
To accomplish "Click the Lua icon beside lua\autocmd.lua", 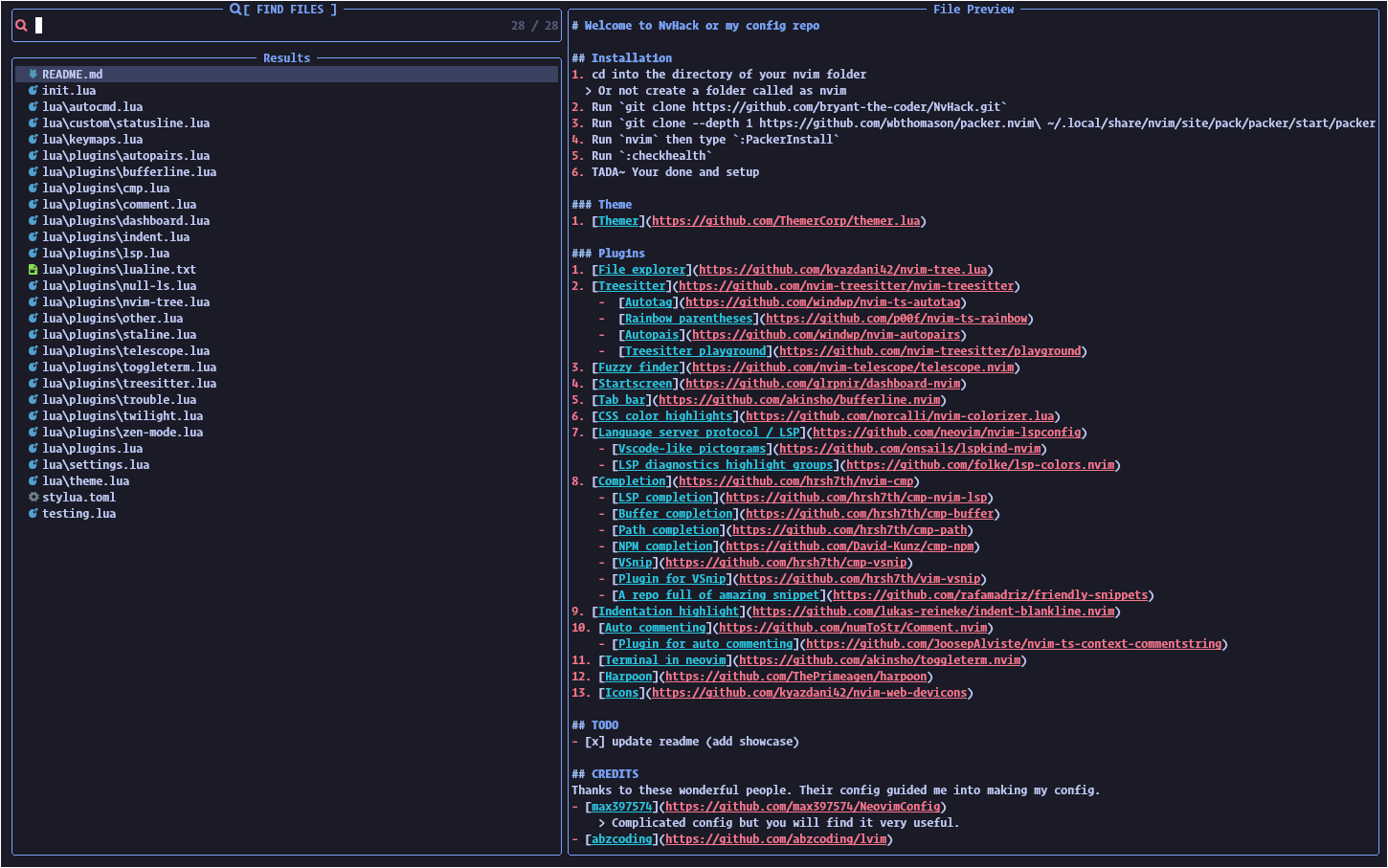I will 33,106.
